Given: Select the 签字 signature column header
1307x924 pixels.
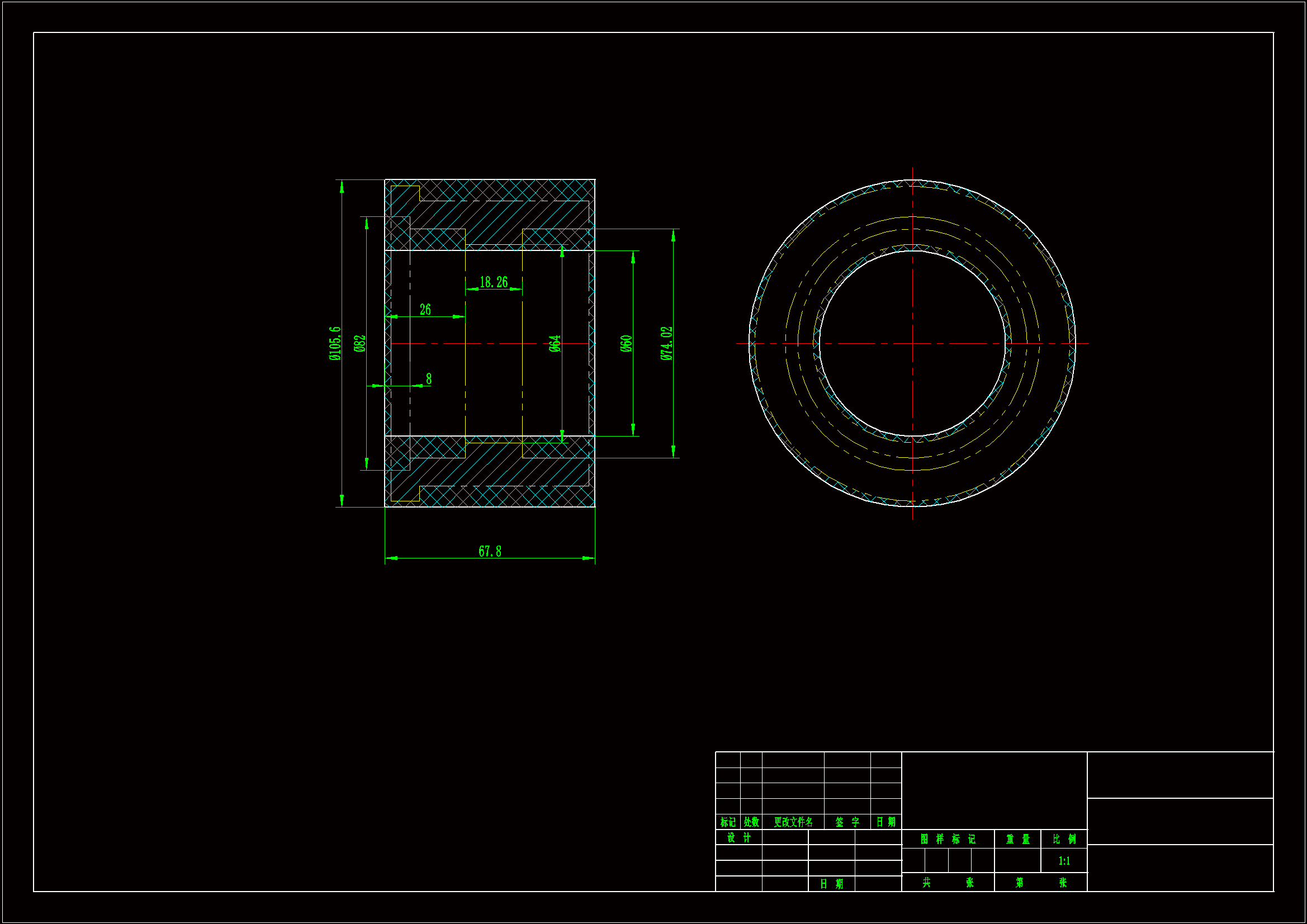Looking at the screenshot, I should coord(847,822).
